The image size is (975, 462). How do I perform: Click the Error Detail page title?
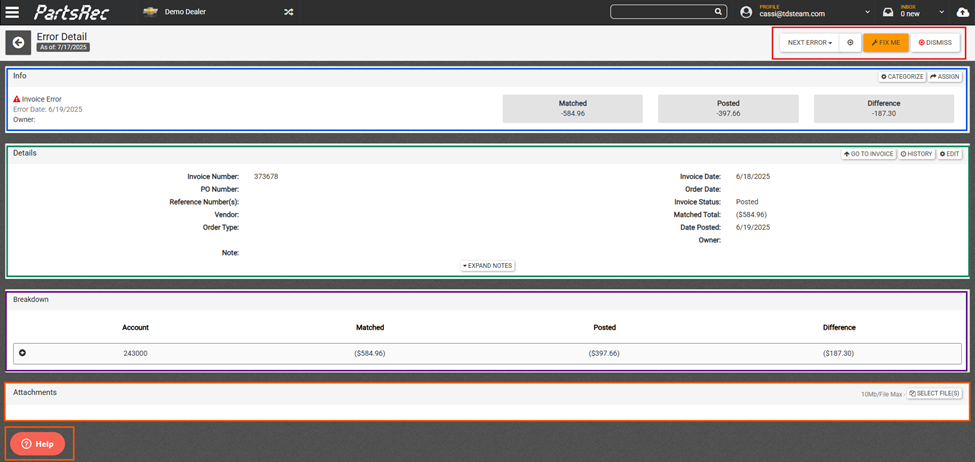(x=62, y=36)
